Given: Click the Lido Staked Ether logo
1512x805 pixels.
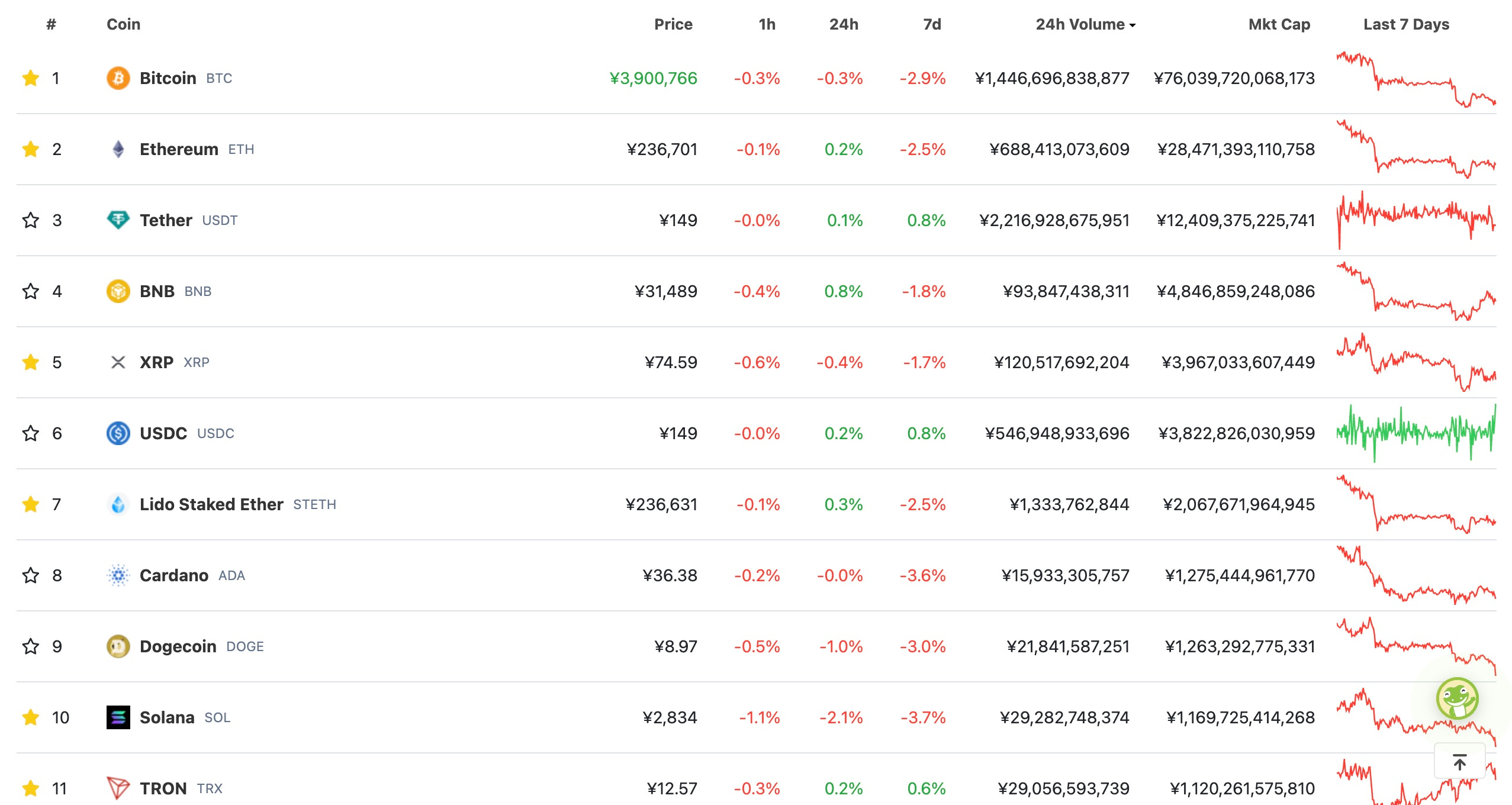Looking at the screenshot, I should pyautogui.click(x=118, y=504).
